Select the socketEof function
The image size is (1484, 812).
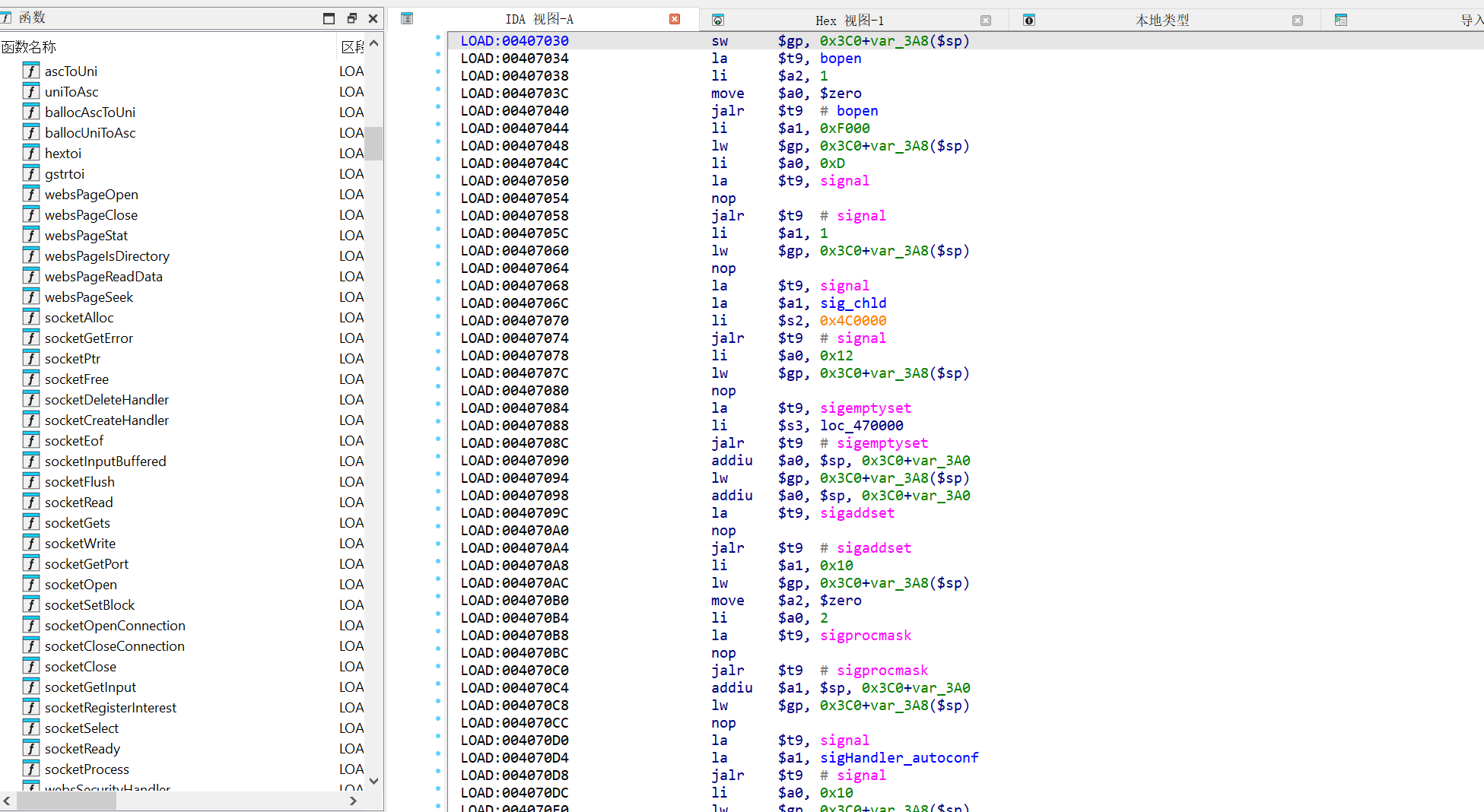click(74, 440)
